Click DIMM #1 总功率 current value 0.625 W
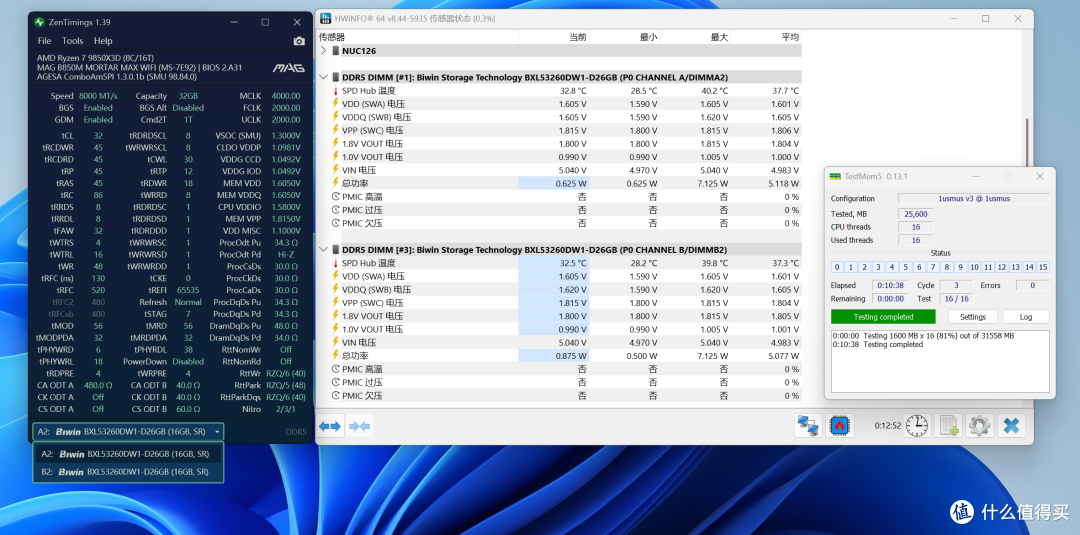Image resolution: width=1080 pixels, height=535 pixels. pos(572,184)
